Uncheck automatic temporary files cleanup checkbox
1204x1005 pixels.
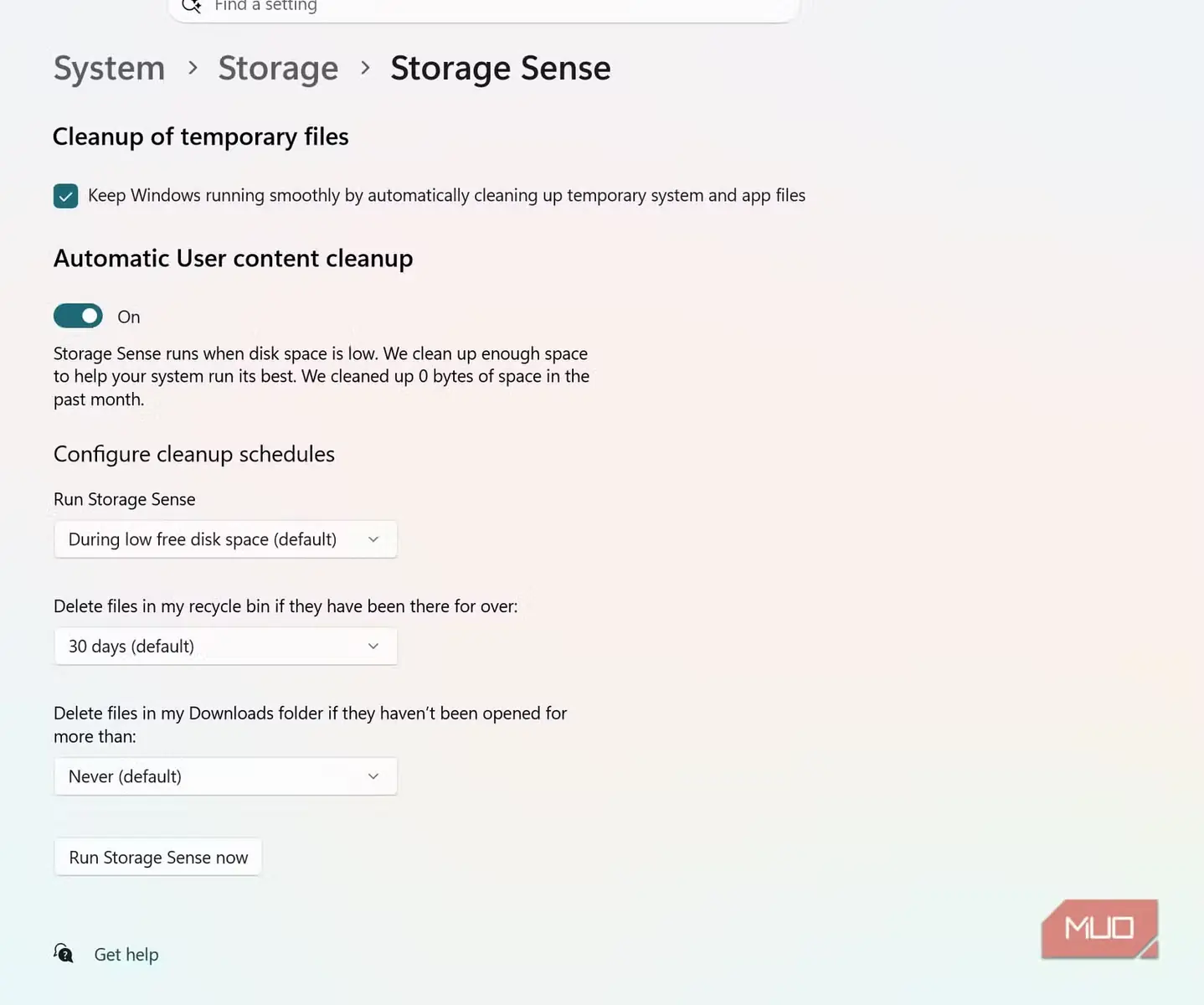tap(65, 196)
